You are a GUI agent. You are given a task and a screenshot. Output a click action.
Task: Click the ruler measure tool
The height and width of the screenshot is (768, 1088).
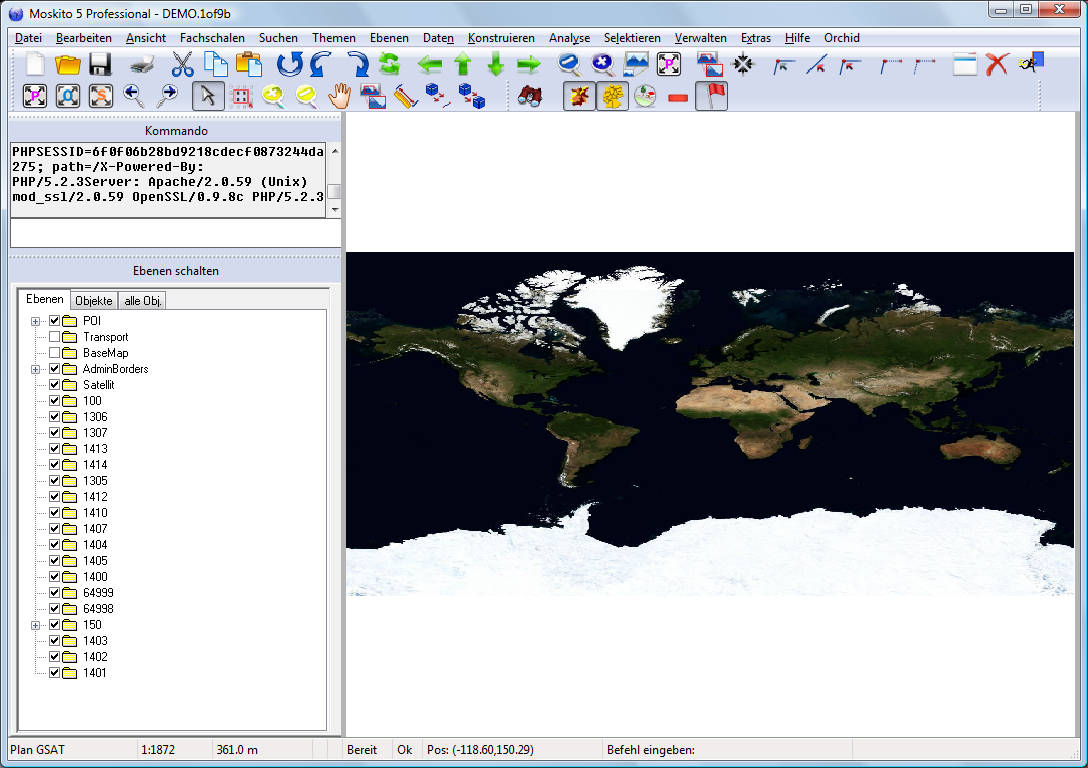(404, 97)
